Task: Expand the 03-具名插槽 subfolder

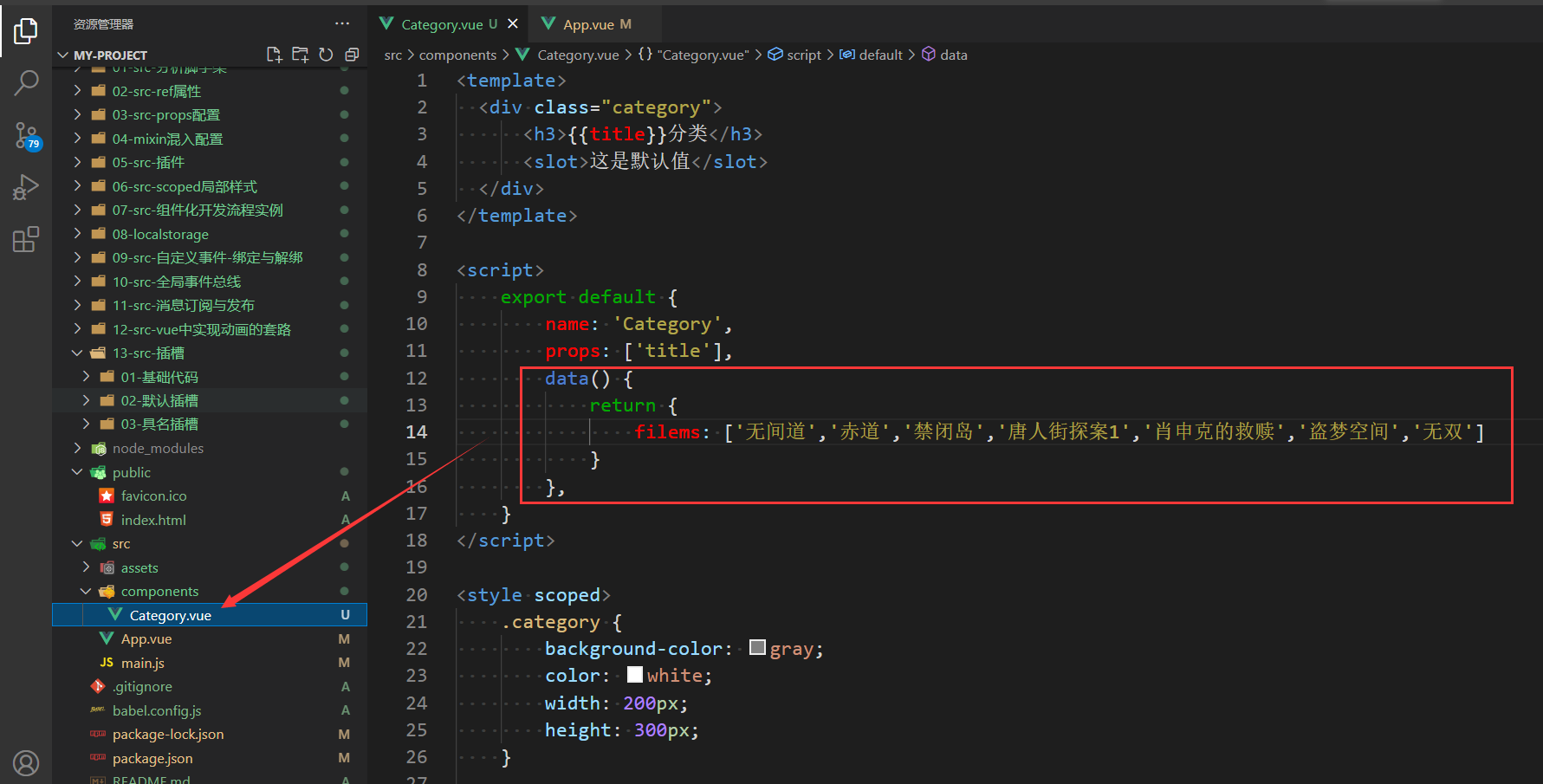Action: [159, 424]
